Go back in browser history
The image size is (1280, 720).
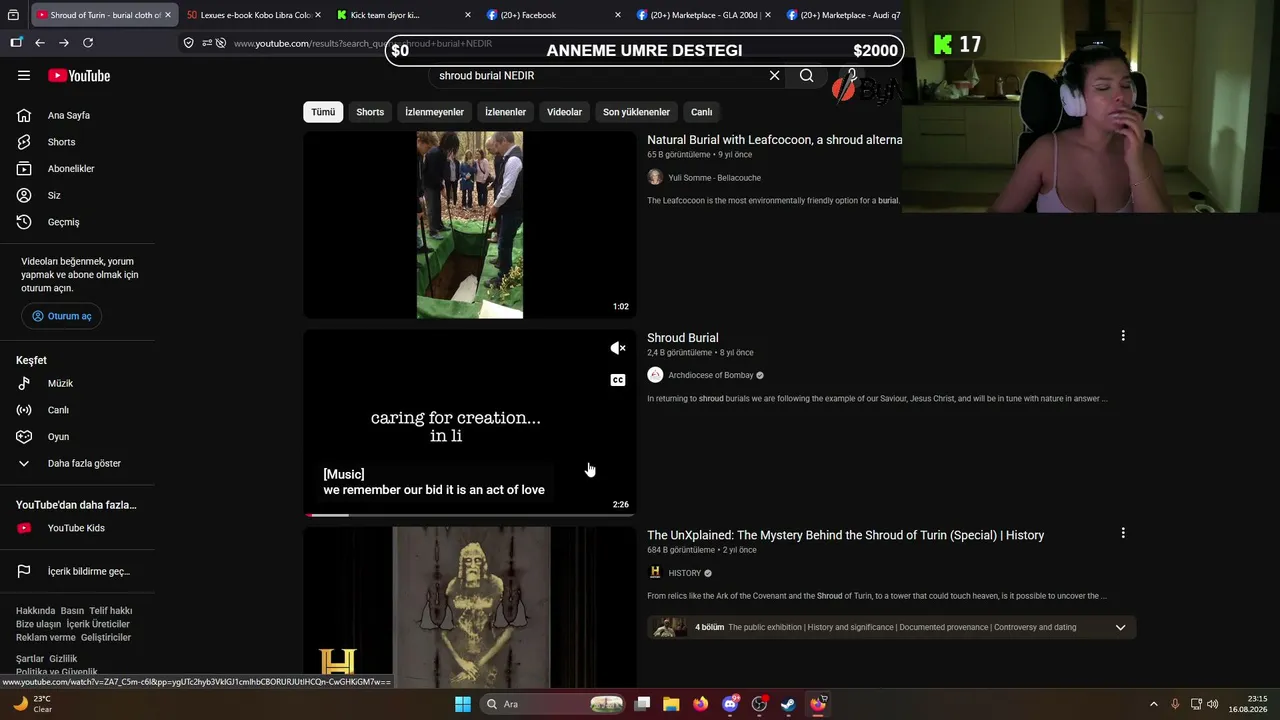coord(40,43)
